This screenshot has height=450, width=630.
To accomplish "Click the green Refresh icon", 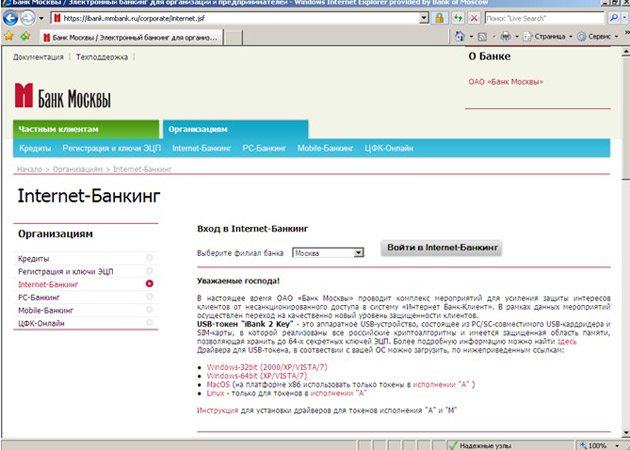I will (x=458, y=18).
